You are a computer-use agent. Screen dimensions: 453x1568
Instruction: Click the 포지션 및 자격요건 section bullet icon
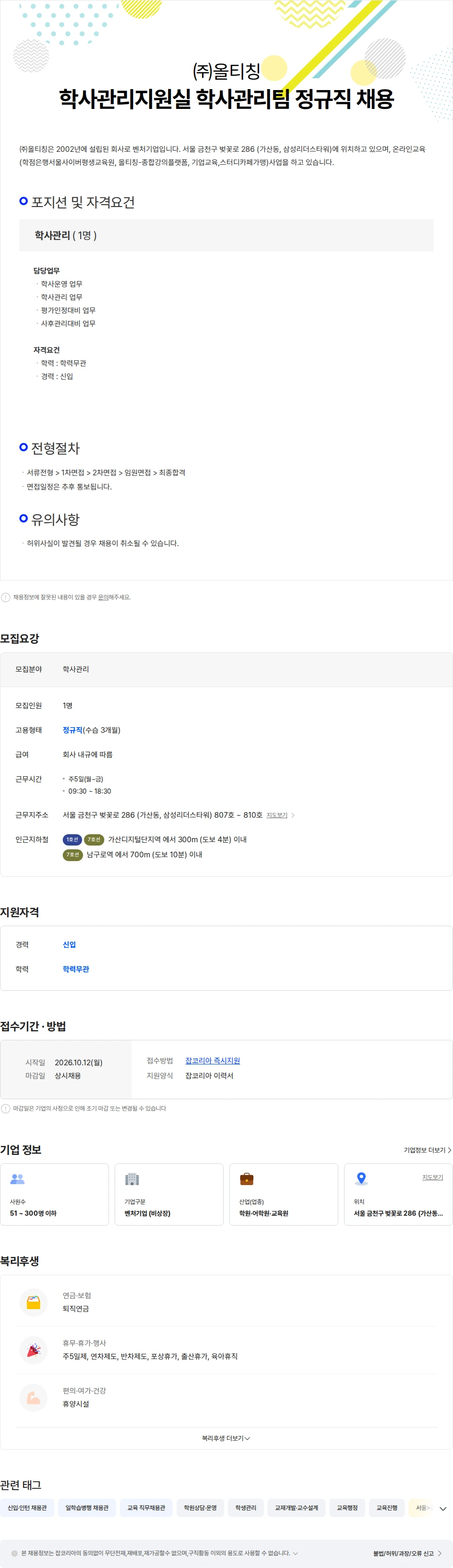24,201
